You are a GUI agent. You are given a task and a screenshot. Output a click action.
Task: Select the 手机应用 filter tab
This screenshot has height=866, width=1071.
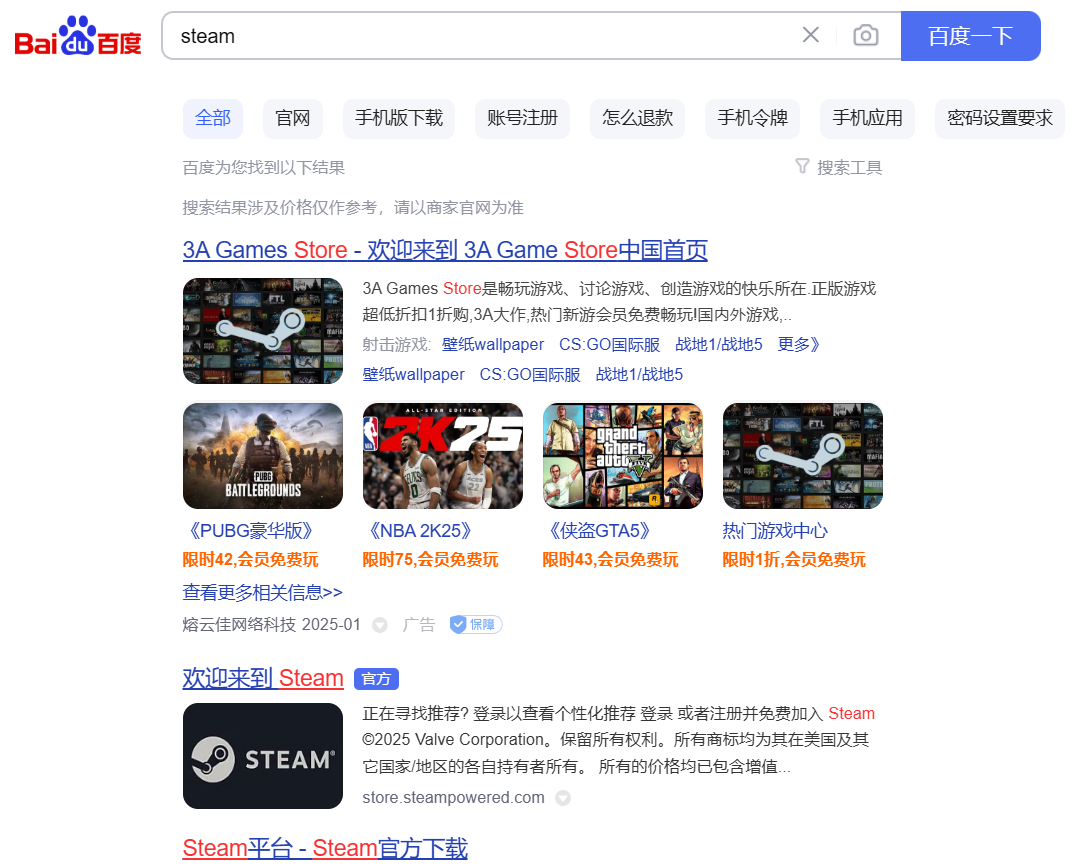(867, 118)
